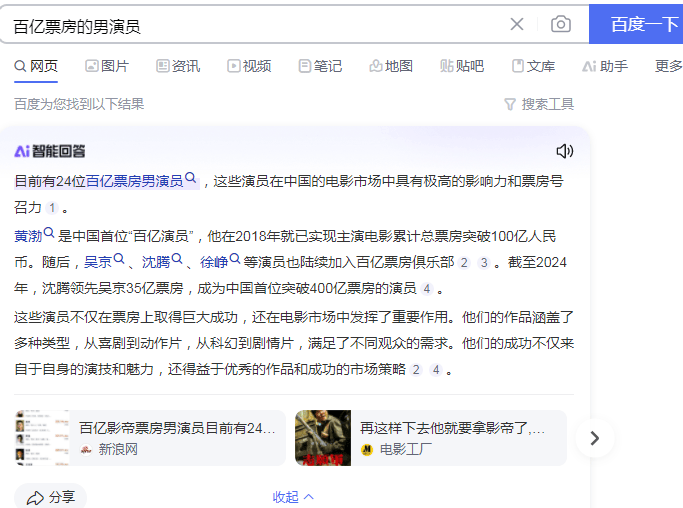Viewport: 683px width, 508px height.
Task: Show next source cards with right arrow
Action: (x=595, y=438)
